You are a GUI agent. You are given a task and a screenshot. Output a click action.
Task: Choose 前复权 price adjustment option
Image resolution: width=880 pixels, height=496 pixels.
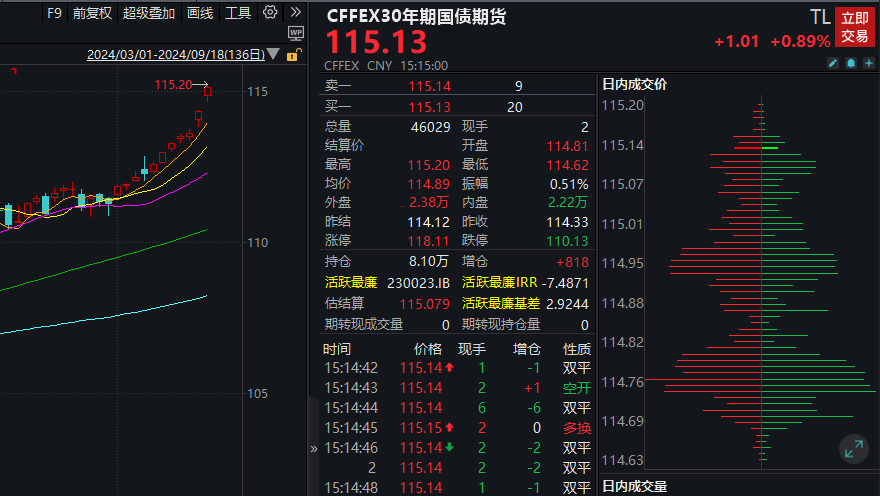click(x=92, y=13)
